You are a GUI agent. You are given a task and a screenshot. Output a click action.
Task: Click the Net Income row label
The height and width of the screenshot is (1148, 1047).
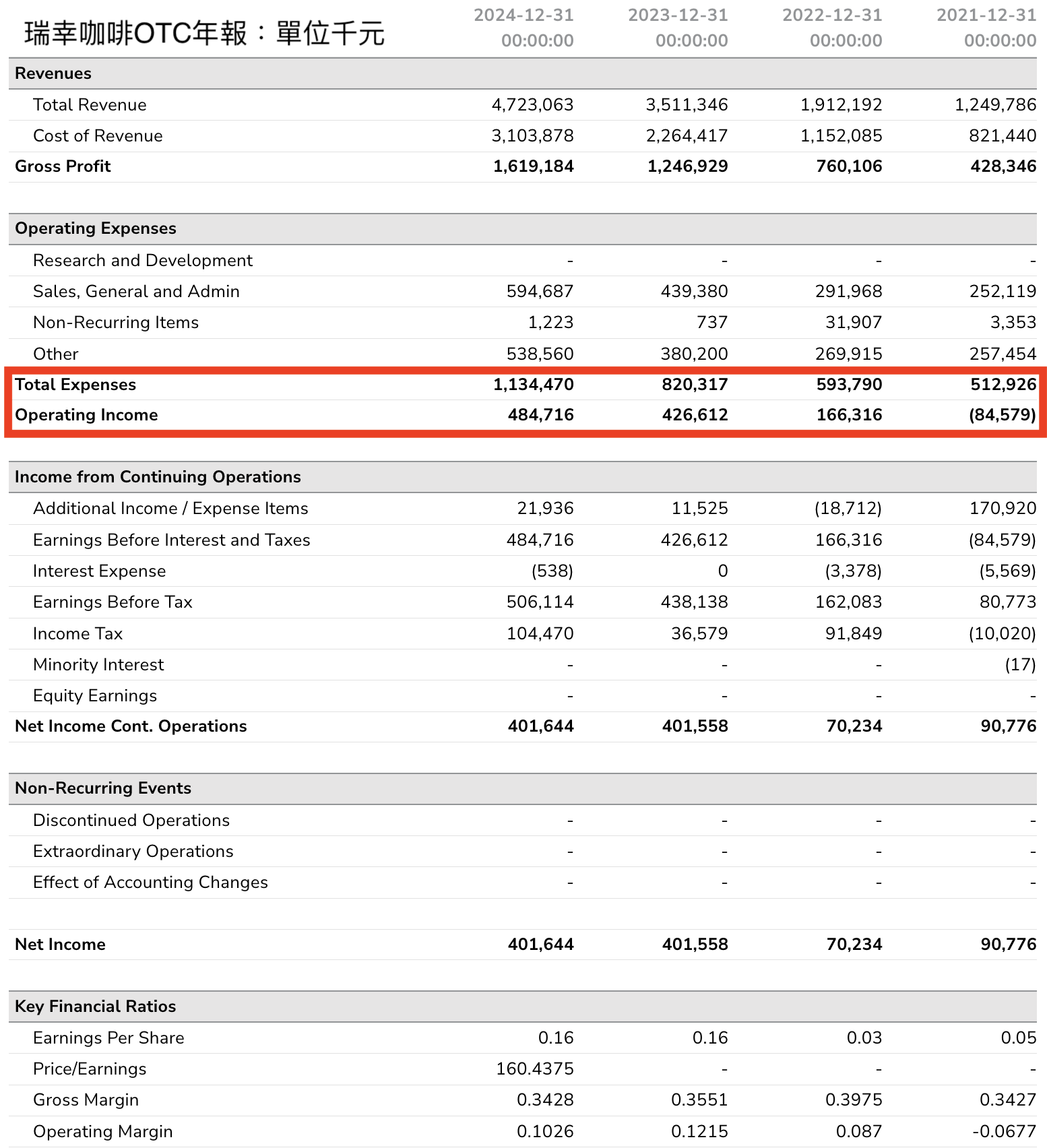[60, 945]
